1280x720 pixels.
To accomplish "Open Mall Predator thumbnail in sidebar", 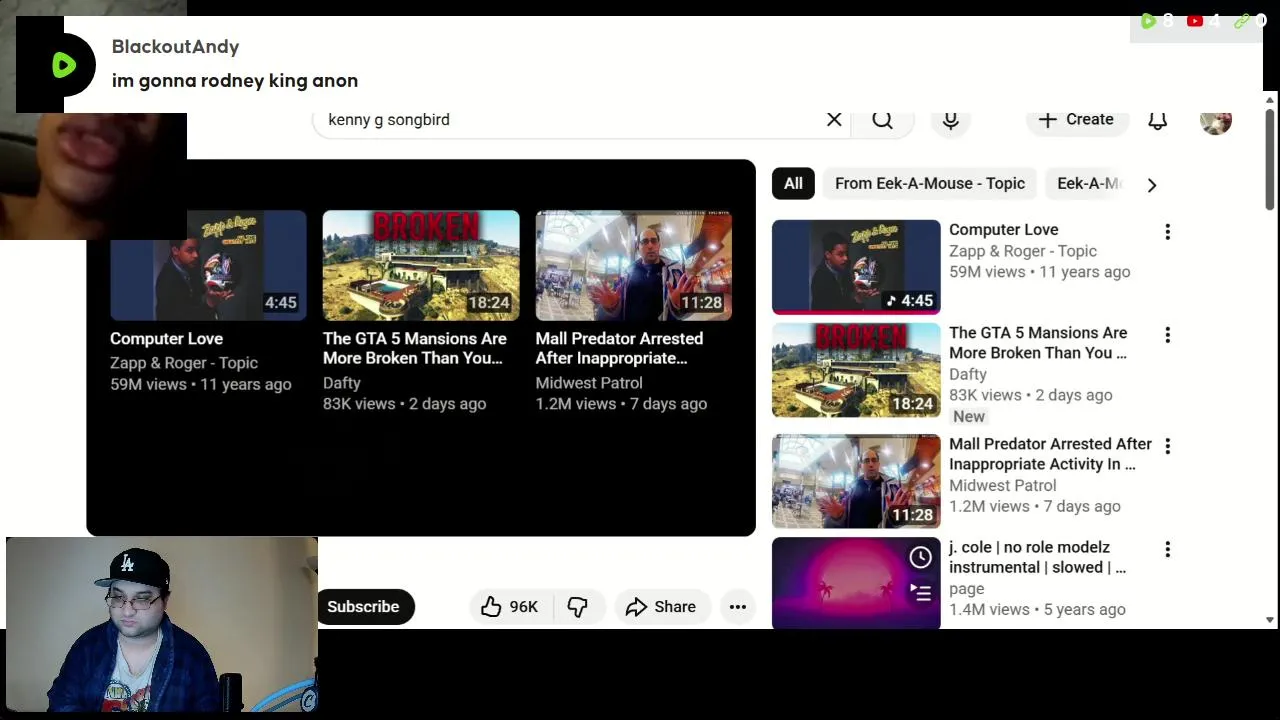I will tap(856, 481).
